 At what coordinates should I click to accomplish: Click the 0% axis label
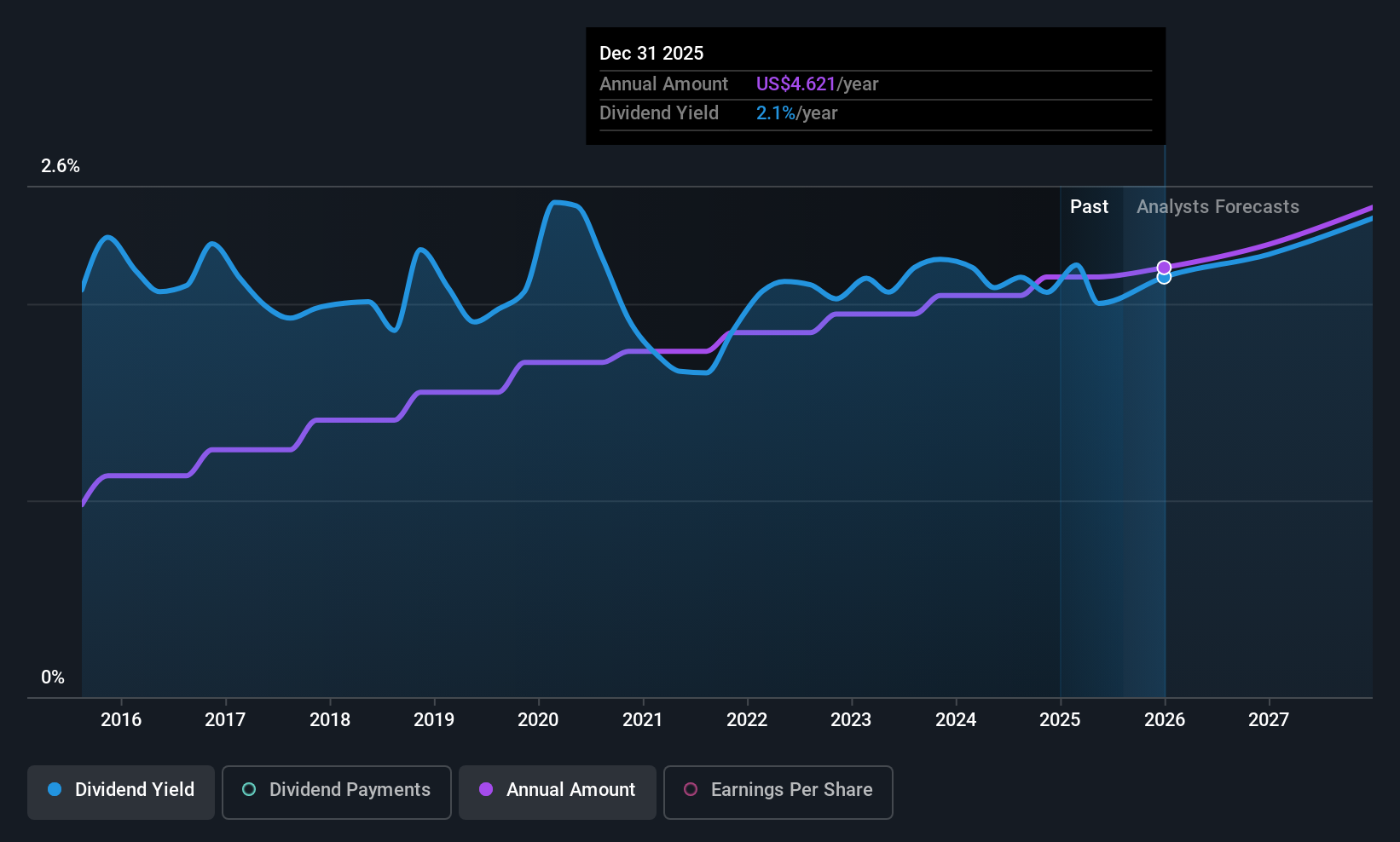pyautogui.click(x=54, y=677)
